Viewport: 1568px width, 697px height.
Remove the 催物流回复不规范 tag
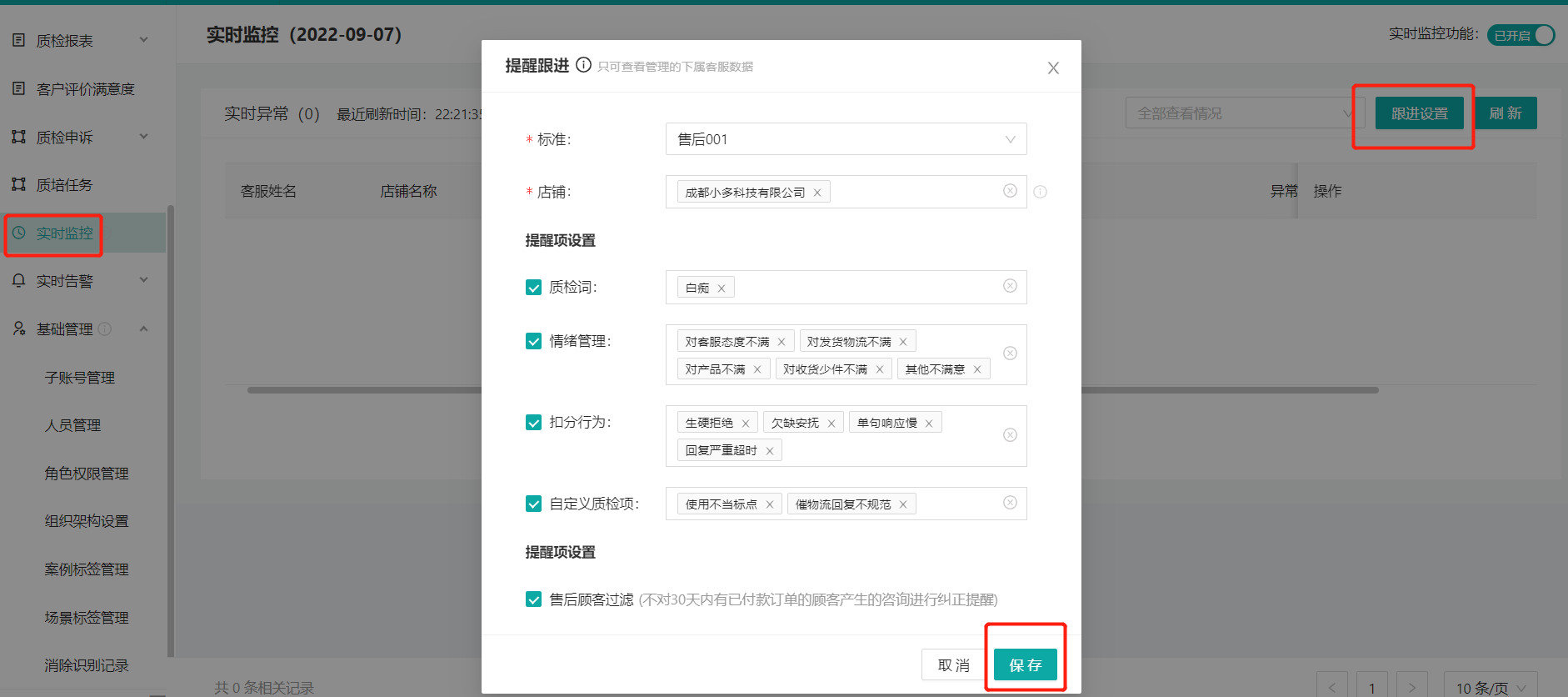pyautogui.click(x=903, y=504)
